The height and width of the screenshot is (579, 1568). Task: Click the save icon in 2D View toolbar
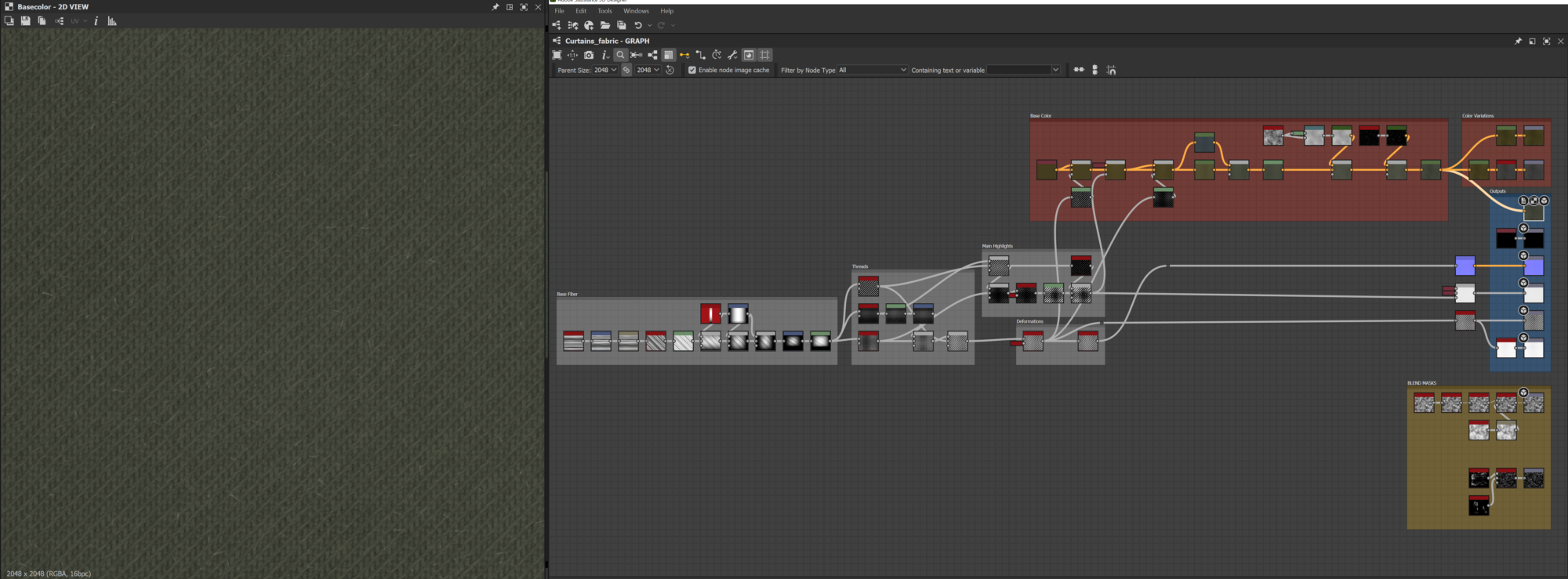[25, 21]
